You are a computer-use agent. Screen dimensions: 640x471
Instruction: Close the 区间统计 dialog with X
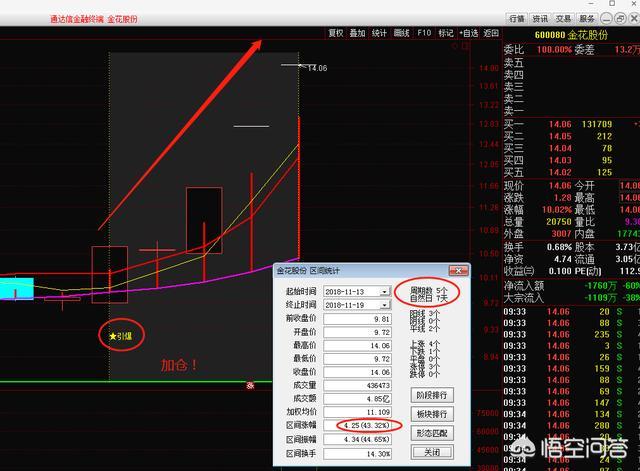[x=457, y=270]
